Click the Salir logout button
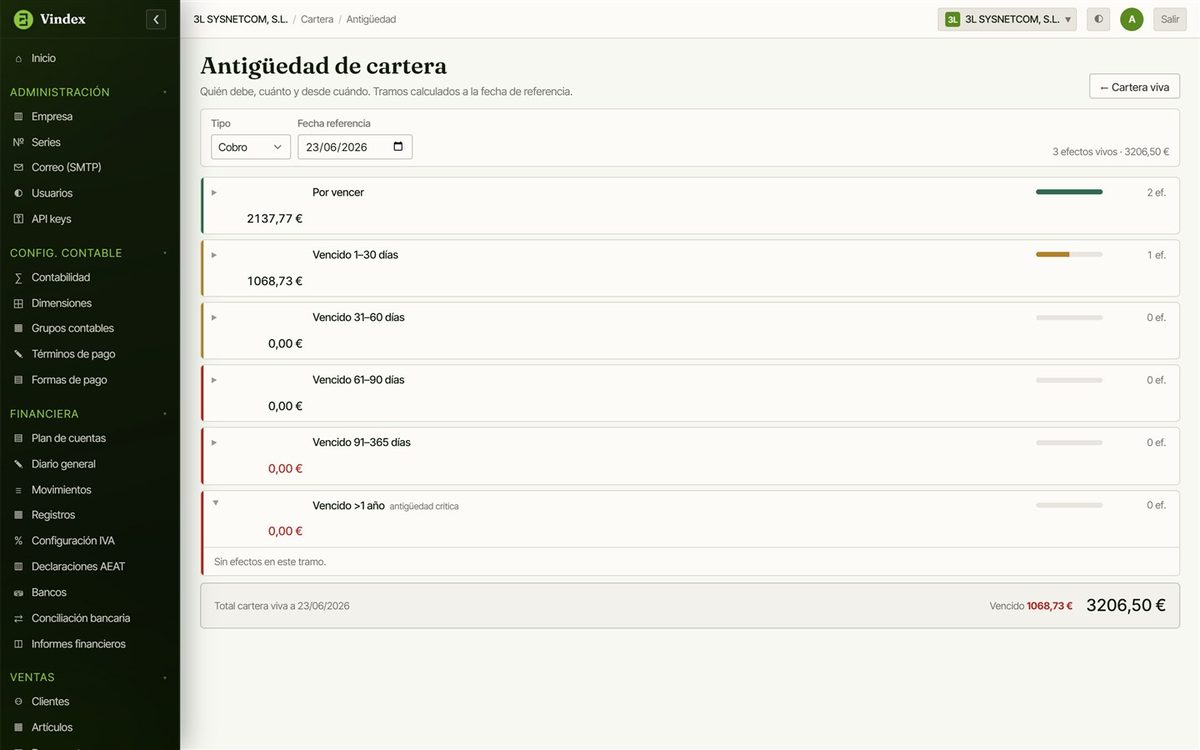This screenshot has width=1200, height=750. pos(1169,19)
